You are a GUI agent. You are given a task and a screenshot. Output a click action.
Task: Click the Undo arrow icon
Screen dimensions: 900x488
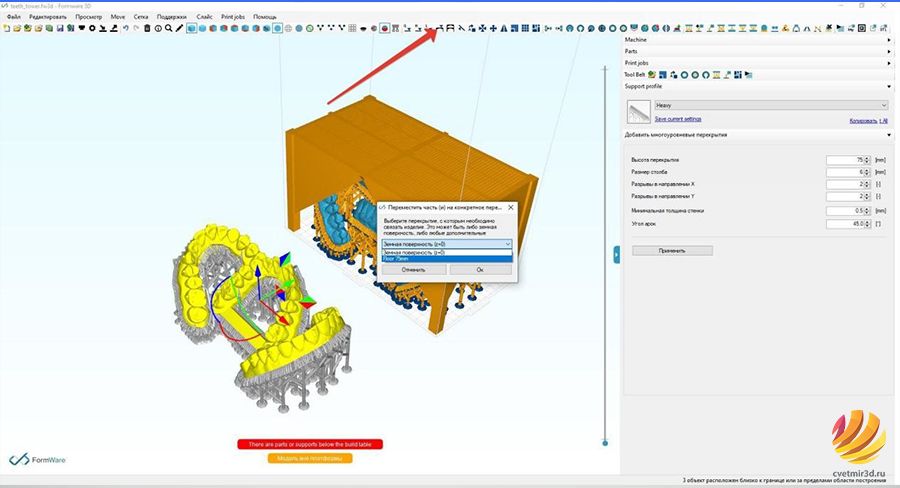pyautogui.click(x=125, y=28)
